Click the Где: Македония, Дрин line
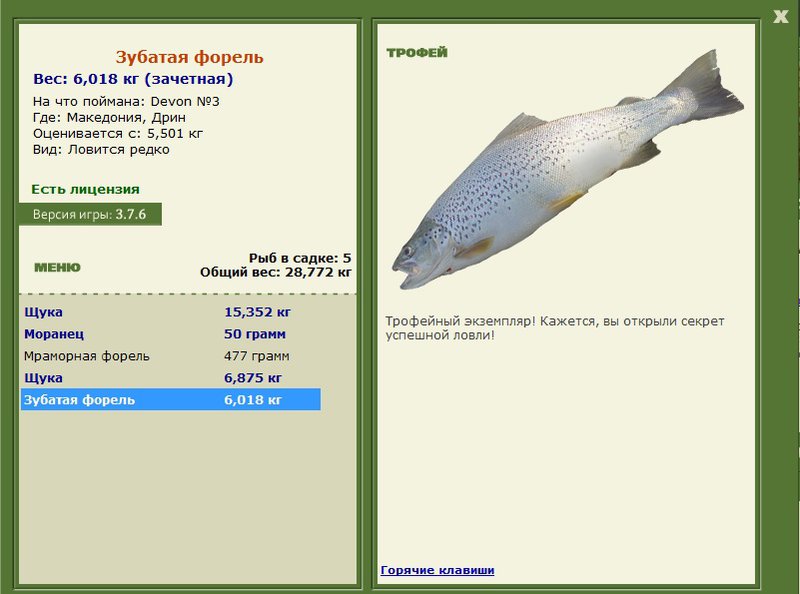 [109, 117]
